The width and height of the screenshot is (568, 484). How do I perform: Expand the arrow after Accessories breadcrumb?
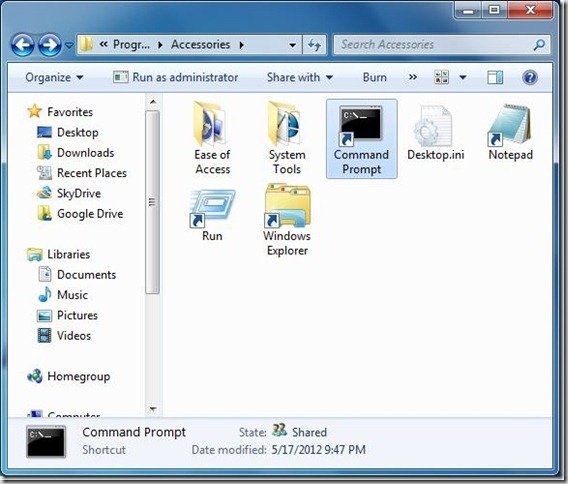(242, 45)
